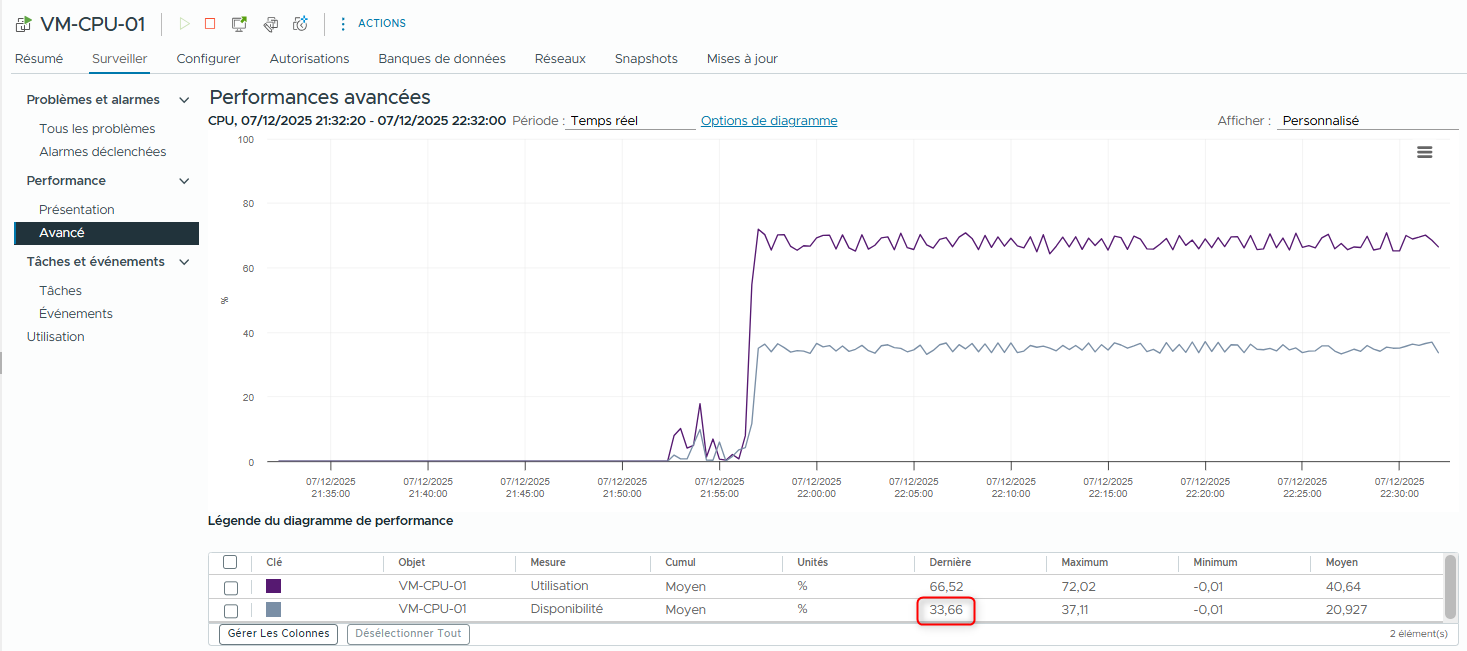
Task: Toggle the select-all checkbox in legend header
Action: pos(230,562)
